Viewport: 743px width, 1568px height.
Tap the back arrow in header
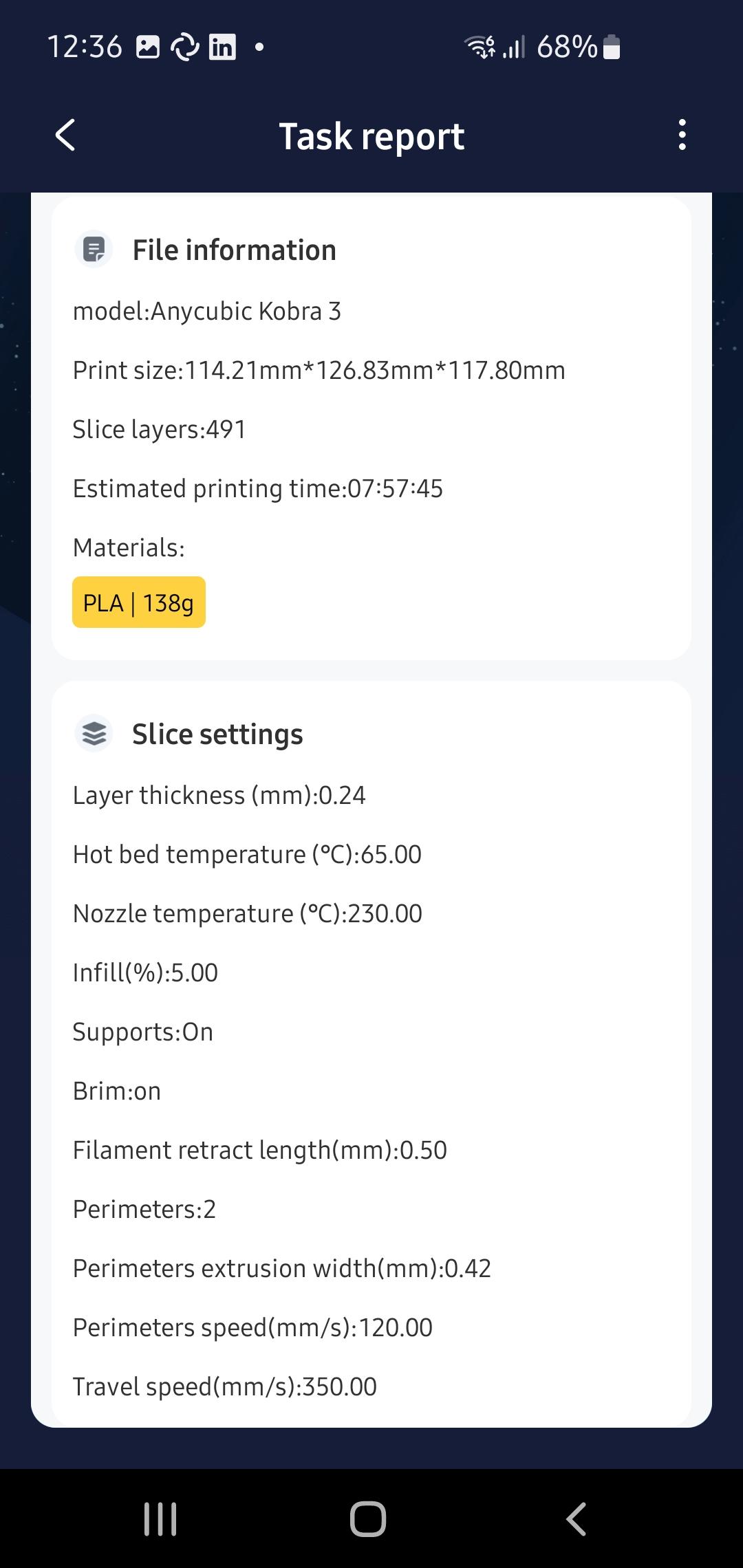tap(65, 135)
